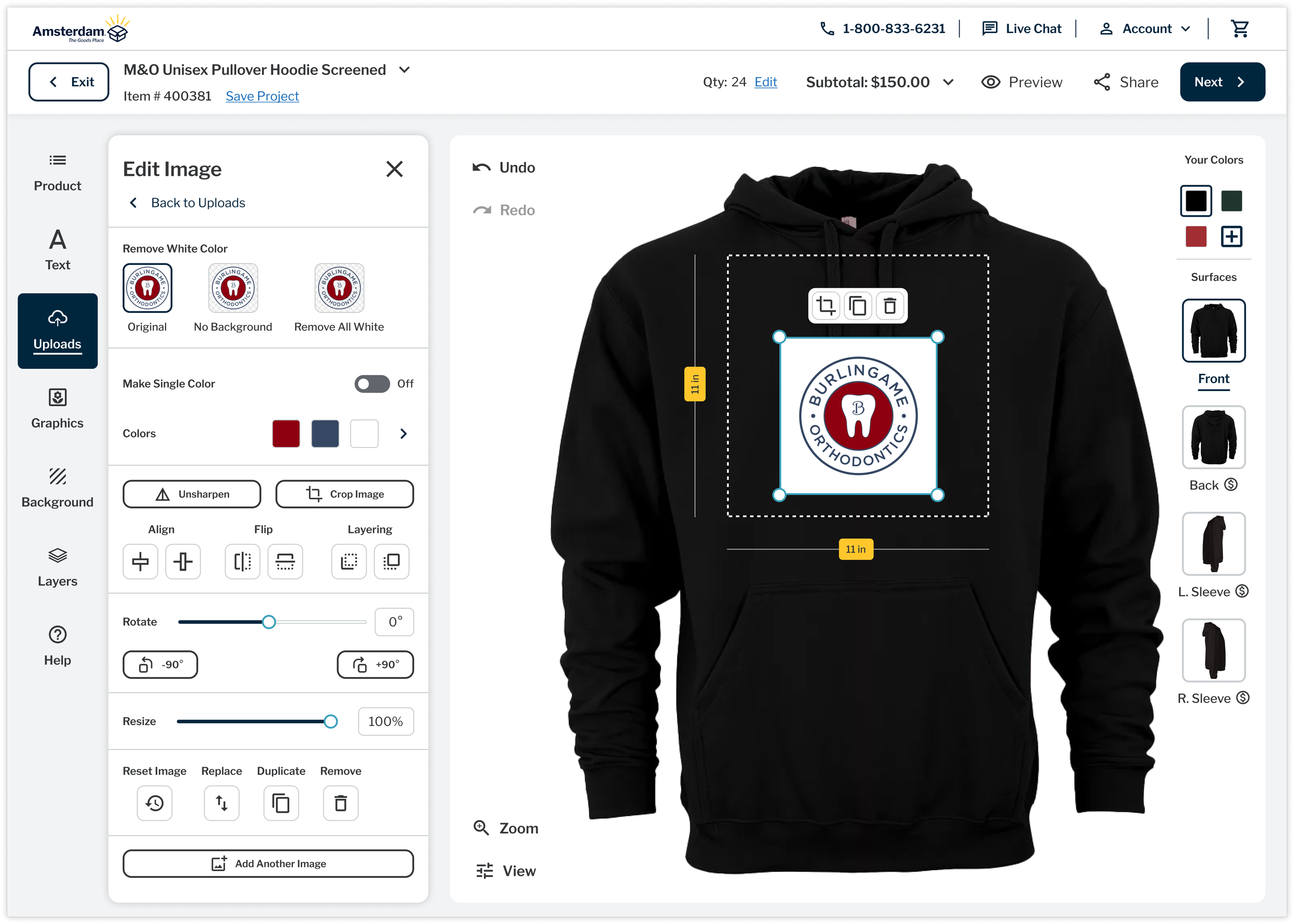Expand the Subtotal price dropdown
Screen dimensions: 1294x924
948,82
